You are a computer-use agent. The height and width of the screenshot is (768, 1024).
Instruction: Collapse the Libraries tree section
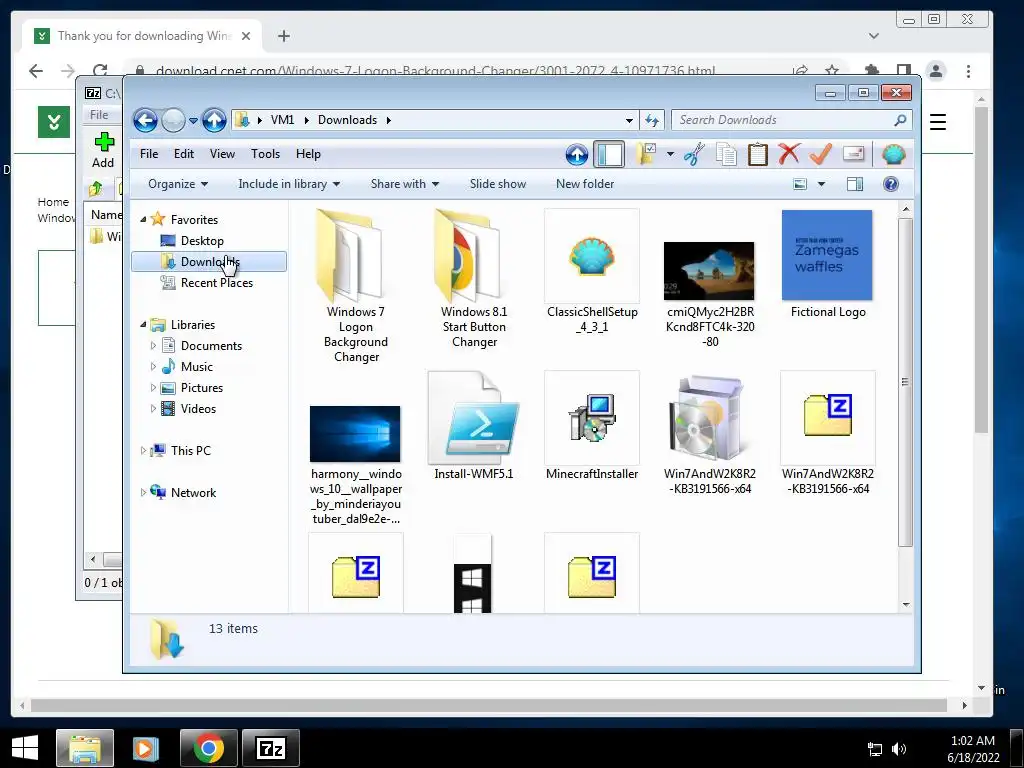tap(144, 325)
